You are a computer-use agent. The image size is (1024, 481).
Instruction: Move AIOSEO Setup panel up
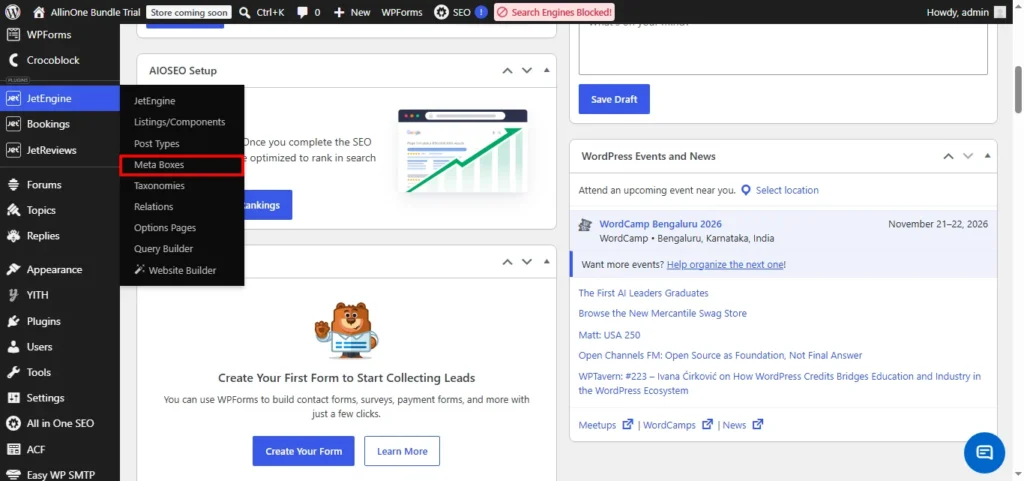(507, 70)
